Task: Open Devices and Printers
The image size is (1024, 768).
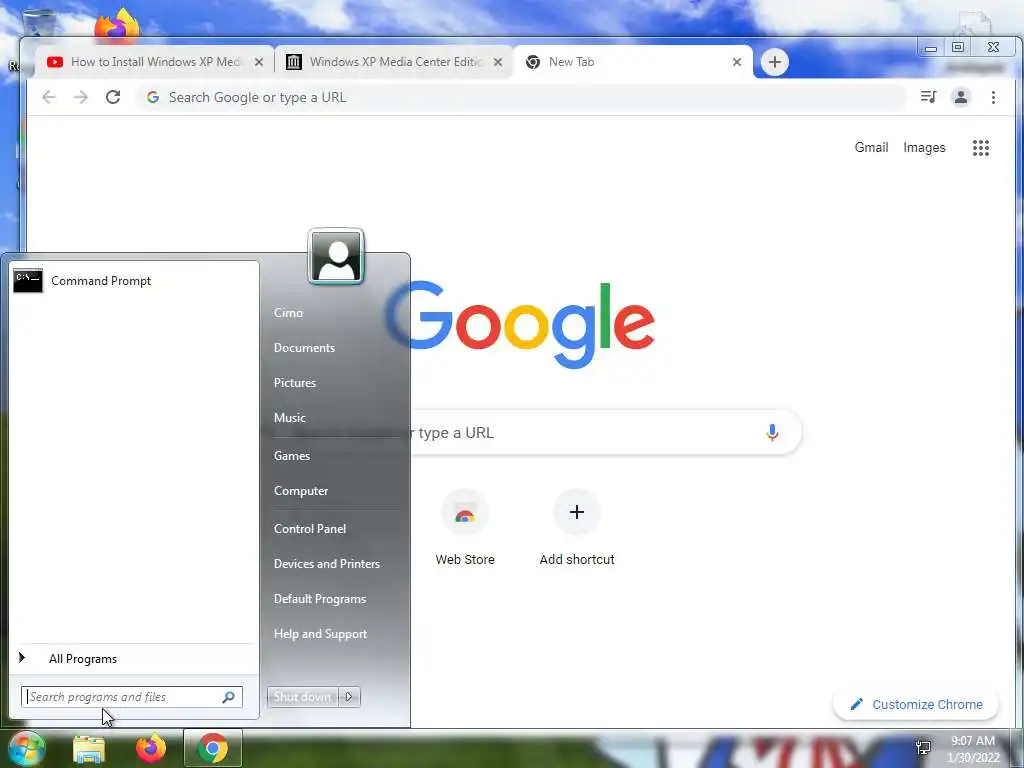Action: [x=327, y=564]
